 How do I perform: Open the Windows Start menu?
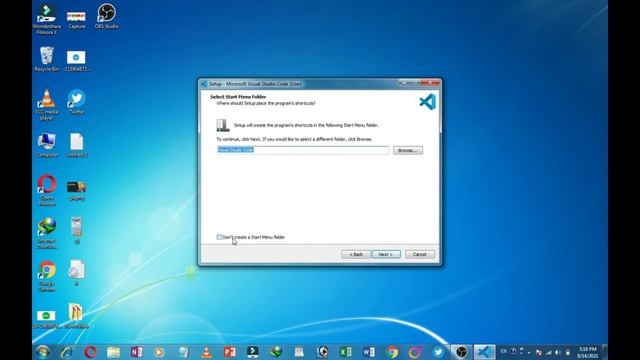[x=42, y=352]
